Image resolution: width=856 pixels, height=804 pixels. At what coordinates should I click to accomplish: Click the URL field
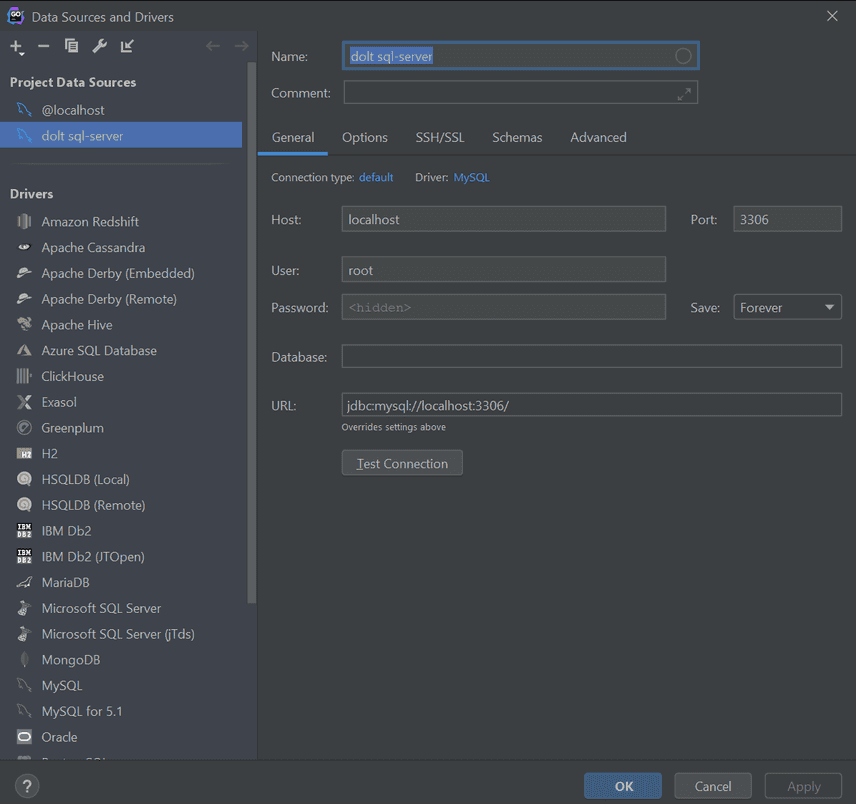591,405
